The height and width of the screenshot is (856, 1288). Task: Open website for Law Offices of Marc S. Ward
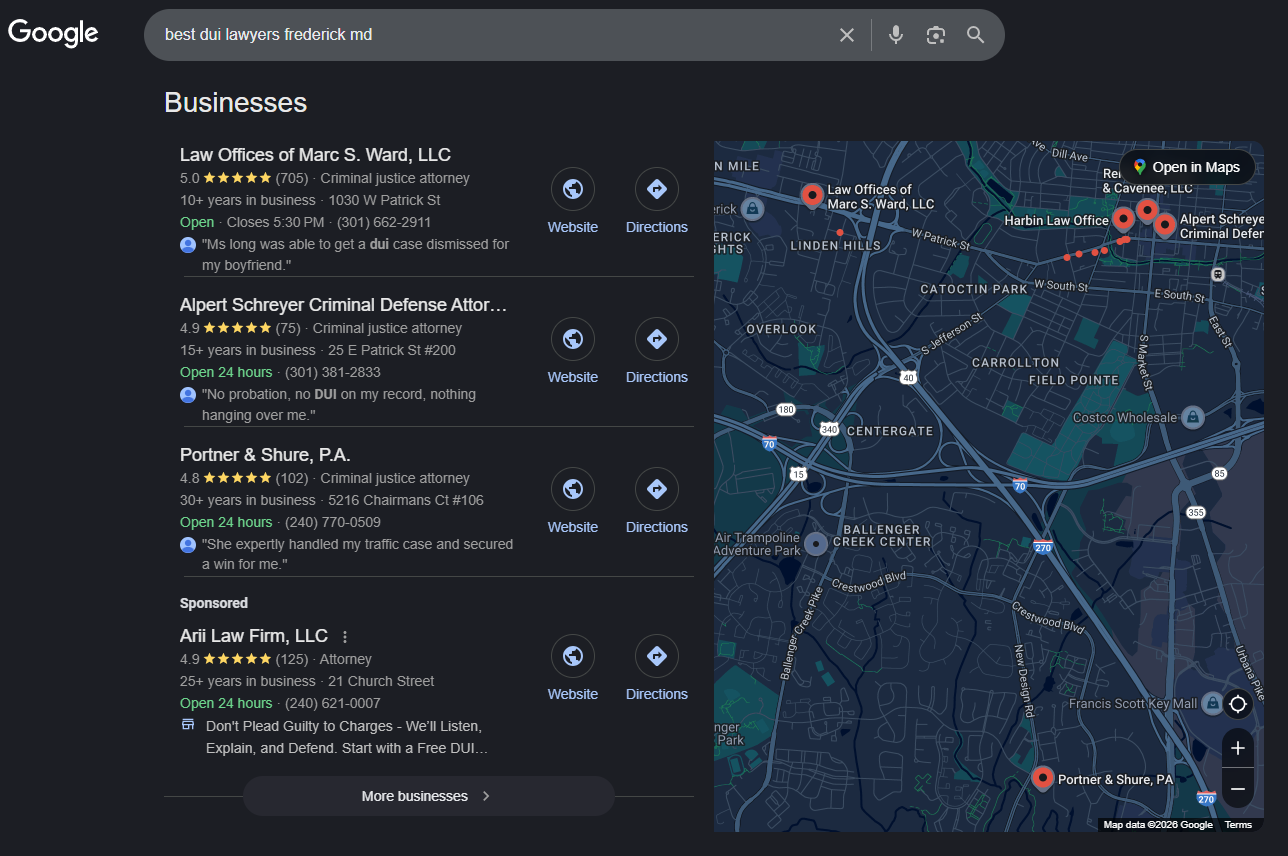[573, 201]
